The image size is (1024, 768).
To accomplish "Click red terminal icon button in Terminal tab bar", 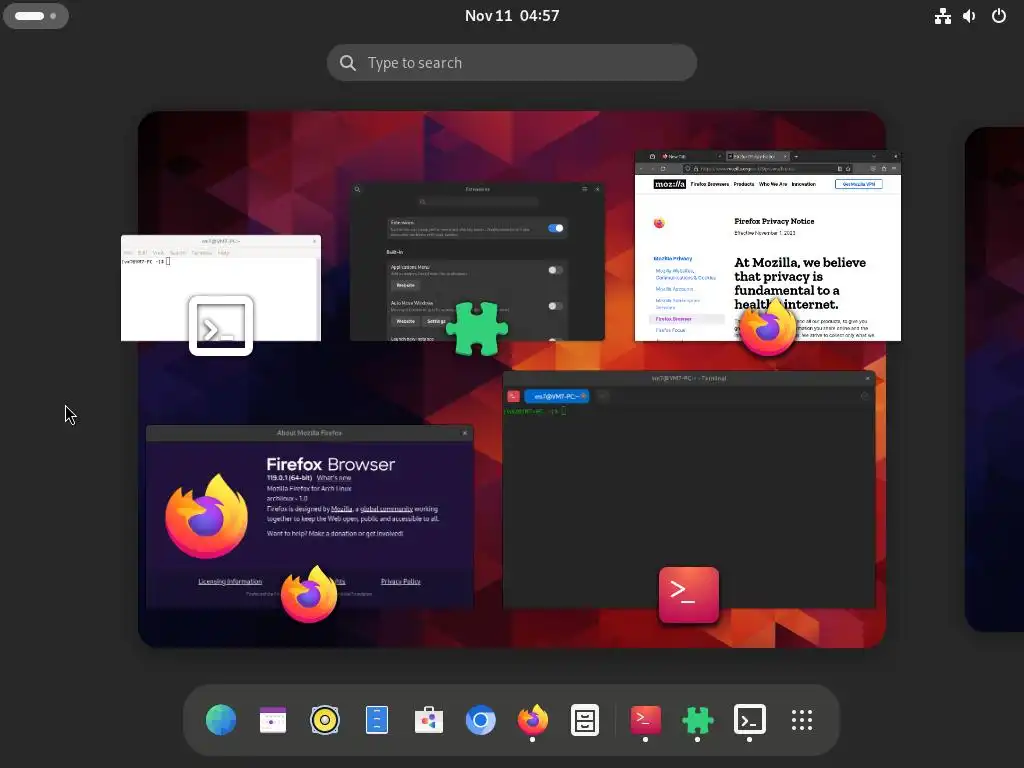I will click(514, 396).
